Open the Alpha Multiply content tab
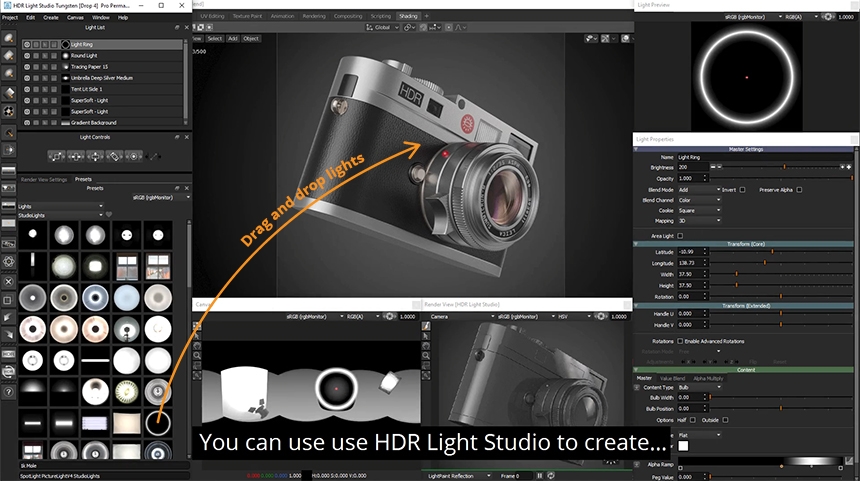This screenshot has height=481, width=860. coord(708,378)
